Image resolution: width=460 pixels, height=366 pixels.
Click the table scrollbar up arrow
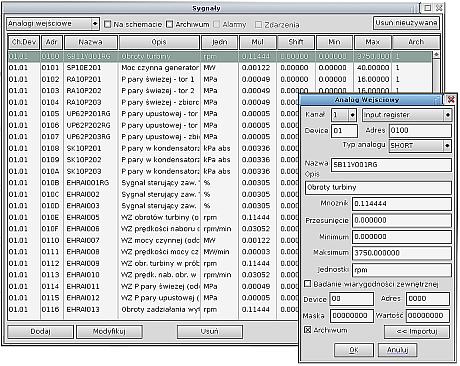(436, 54)
